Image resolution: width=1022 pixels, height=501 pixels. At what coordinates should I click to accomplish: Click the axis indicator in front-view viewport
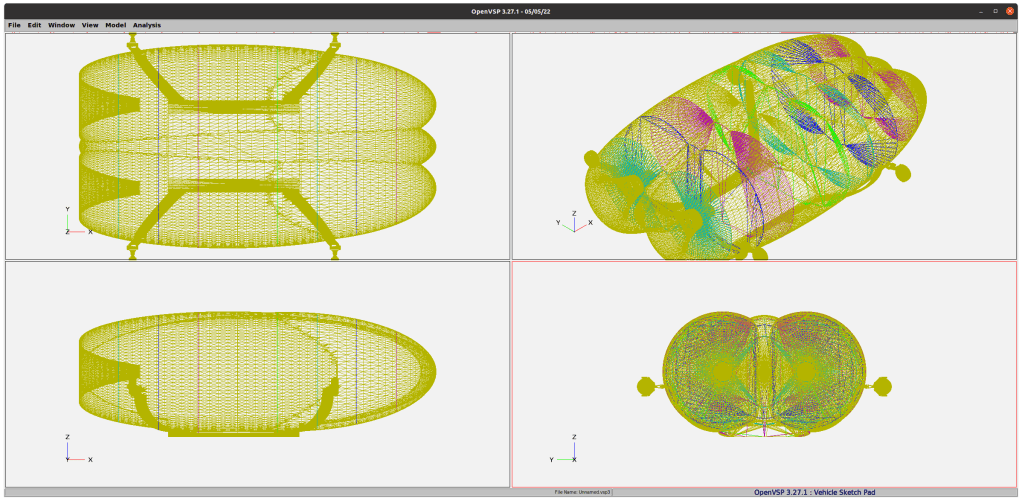563,451
